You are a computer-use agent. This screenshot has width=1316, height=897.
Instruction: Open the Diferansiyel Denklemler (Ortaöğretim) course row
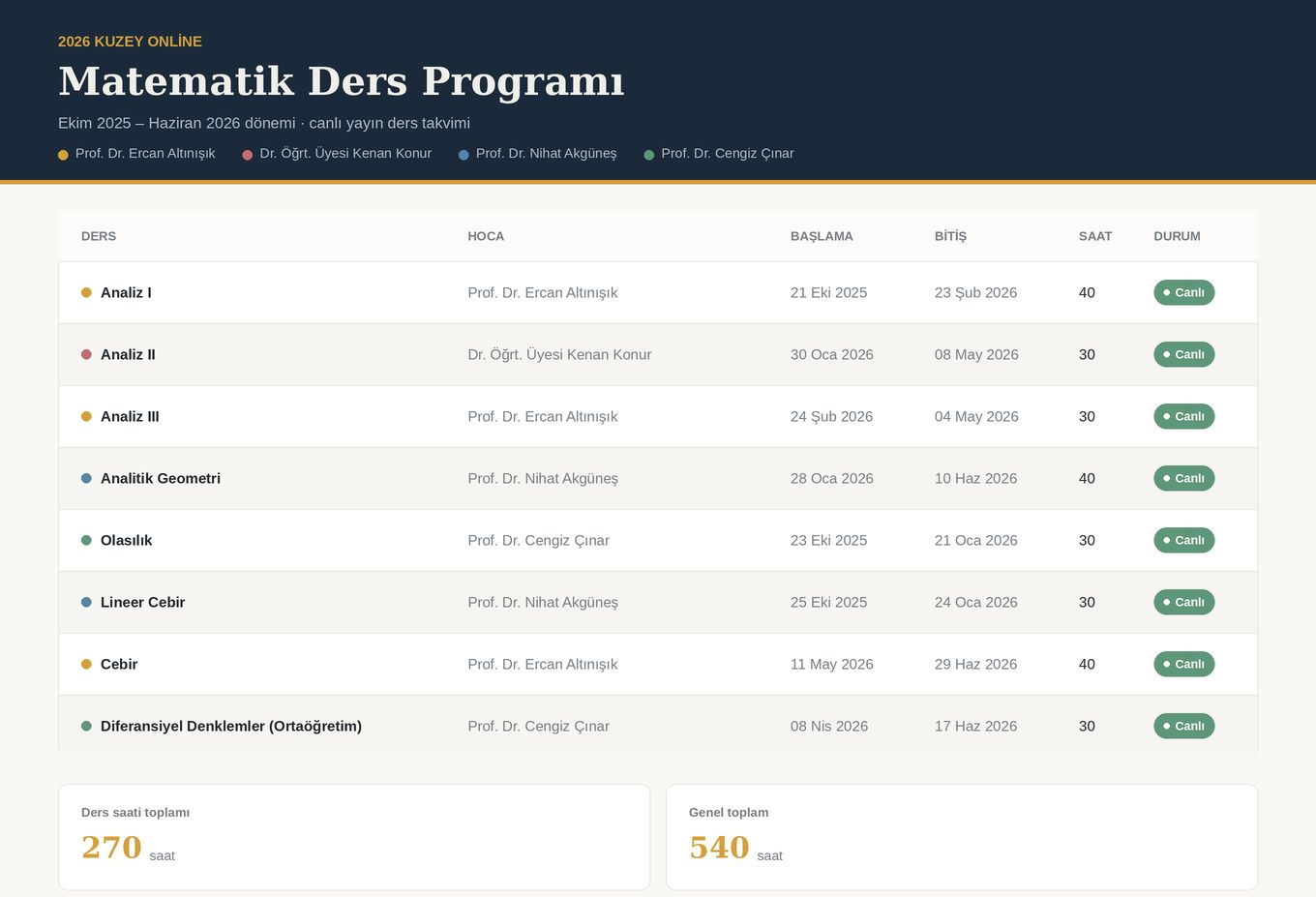click(x=658, y=726)
